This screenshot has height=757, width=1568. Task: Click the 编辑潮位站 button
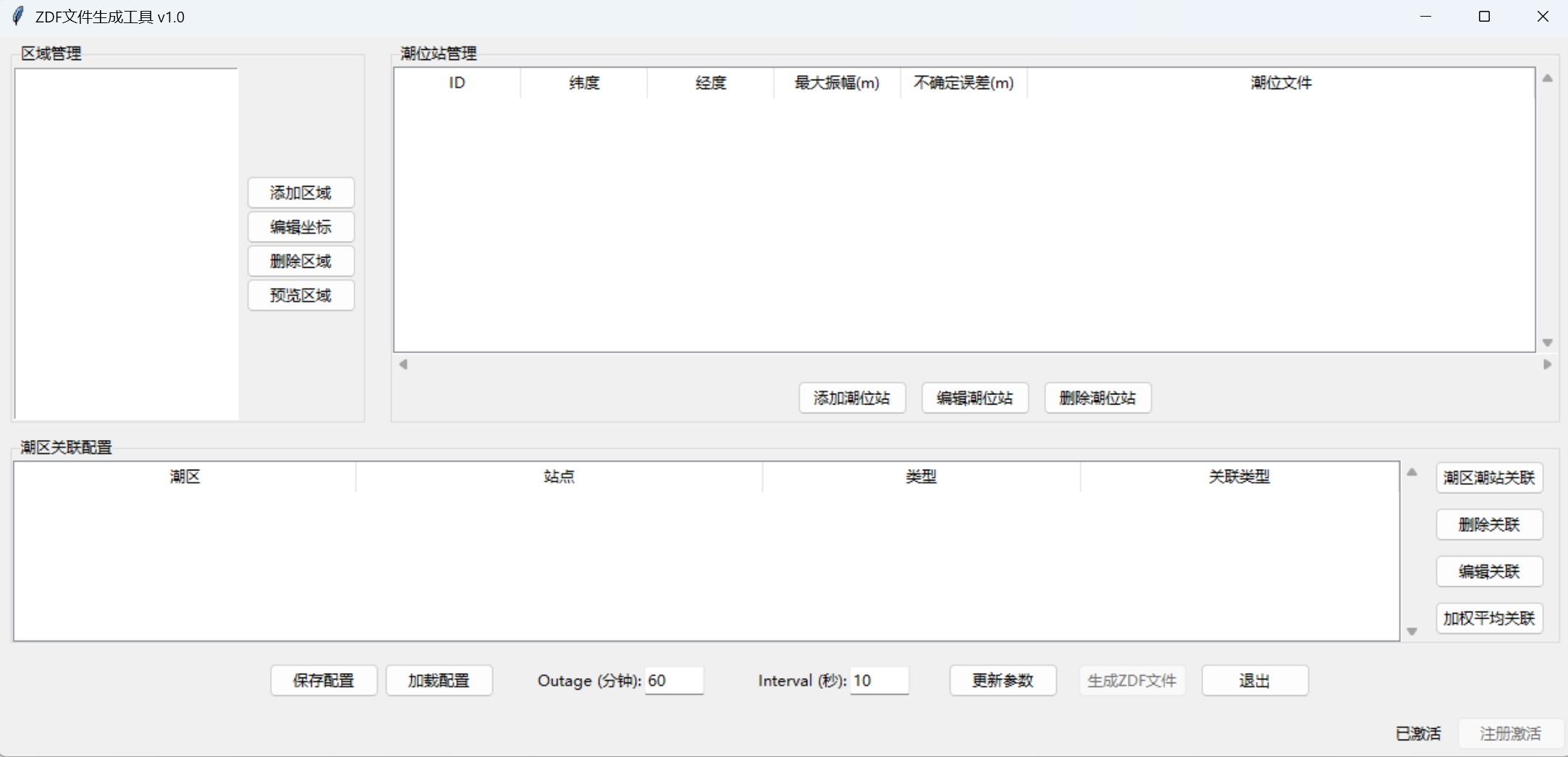pyautogui.click(x=974, y=398)
